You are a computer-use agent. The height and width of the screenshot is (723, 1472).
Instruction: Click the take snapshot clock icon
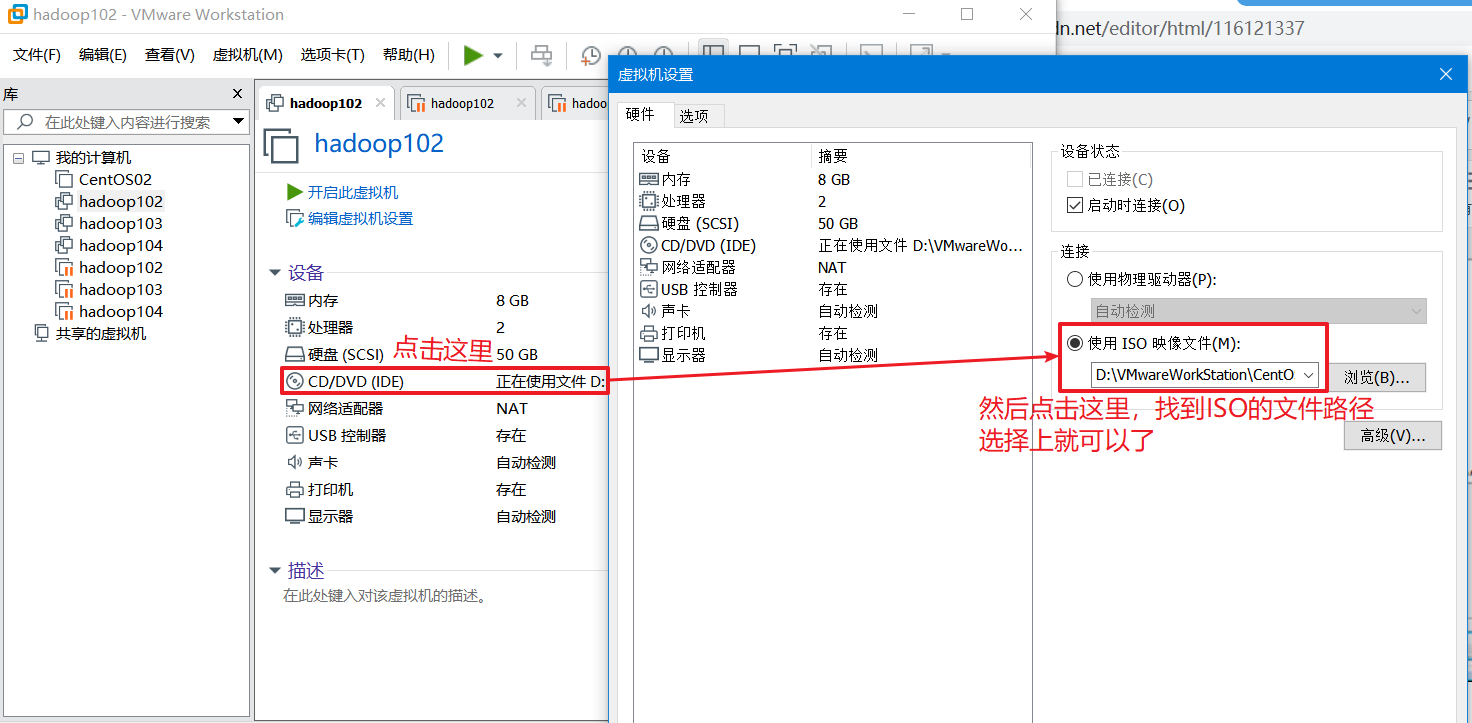tap(591, 56)
